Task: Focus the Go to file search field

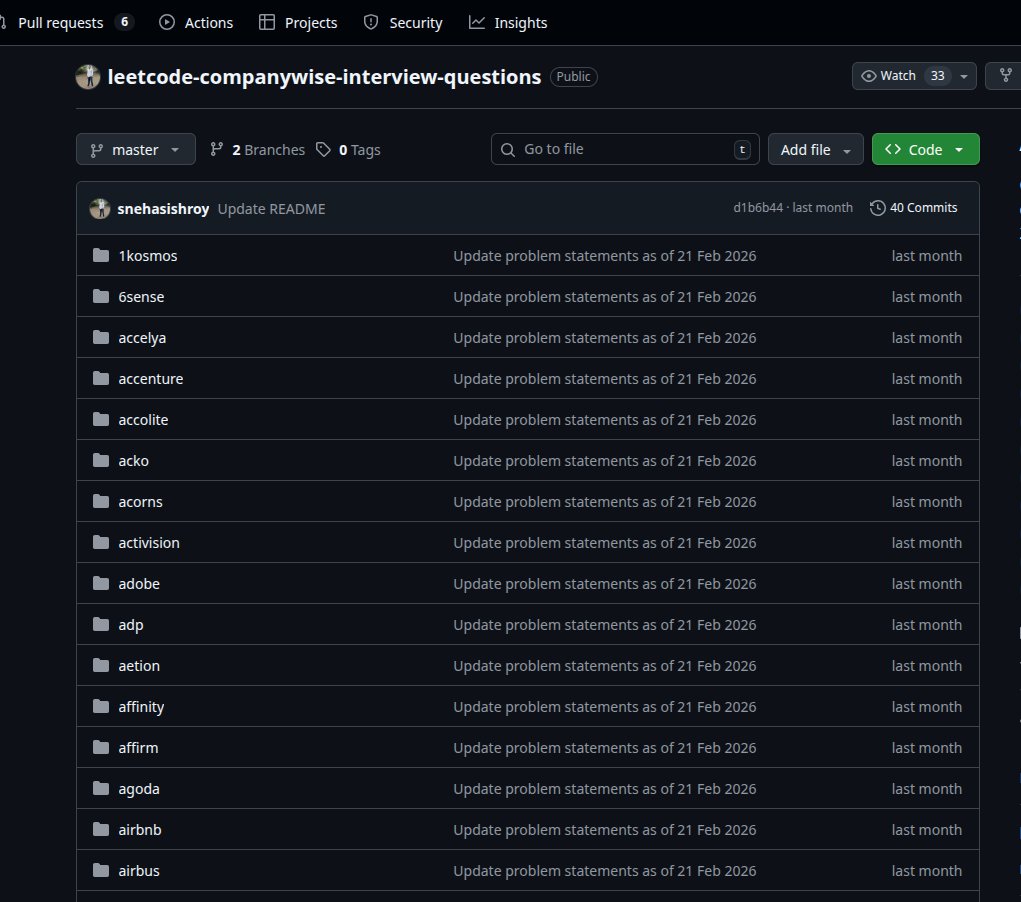Action: (625, 149)
